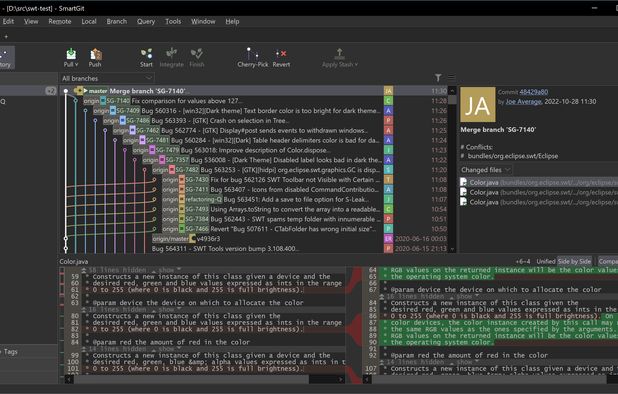Click the Joe Average author link
Viewport: 618px width, 394px height.
tap(523, 102)
